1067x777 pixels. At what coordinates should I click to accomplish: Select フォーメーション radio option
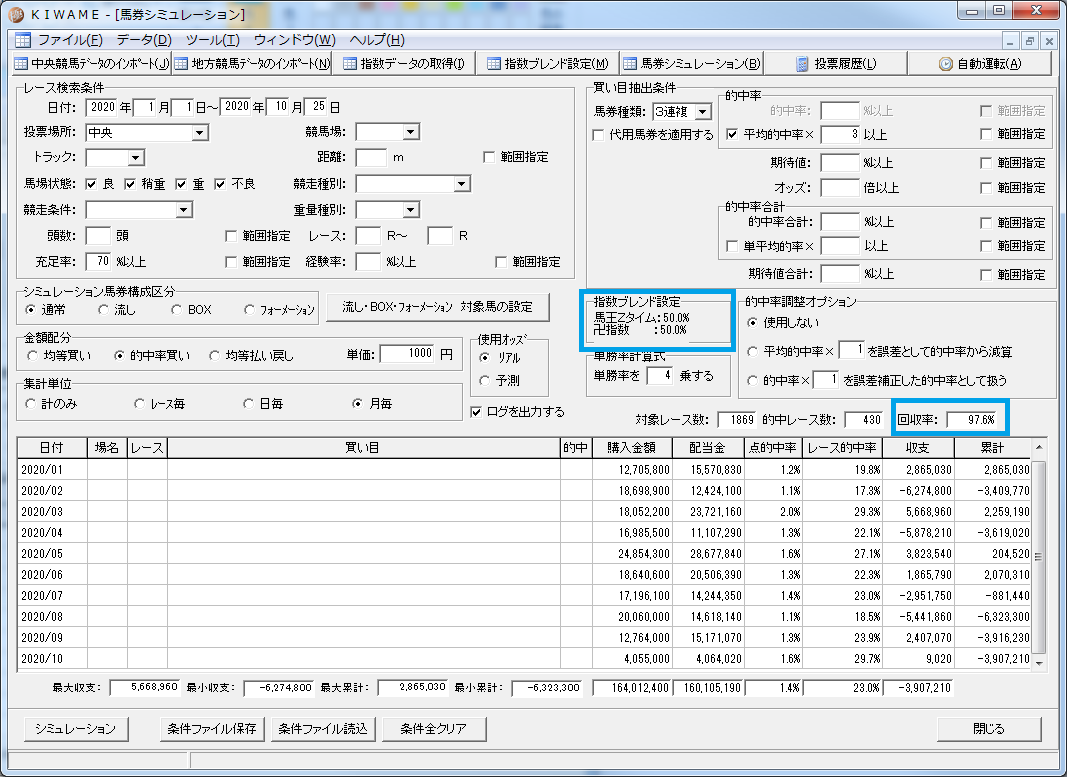(x=249, y=310)
